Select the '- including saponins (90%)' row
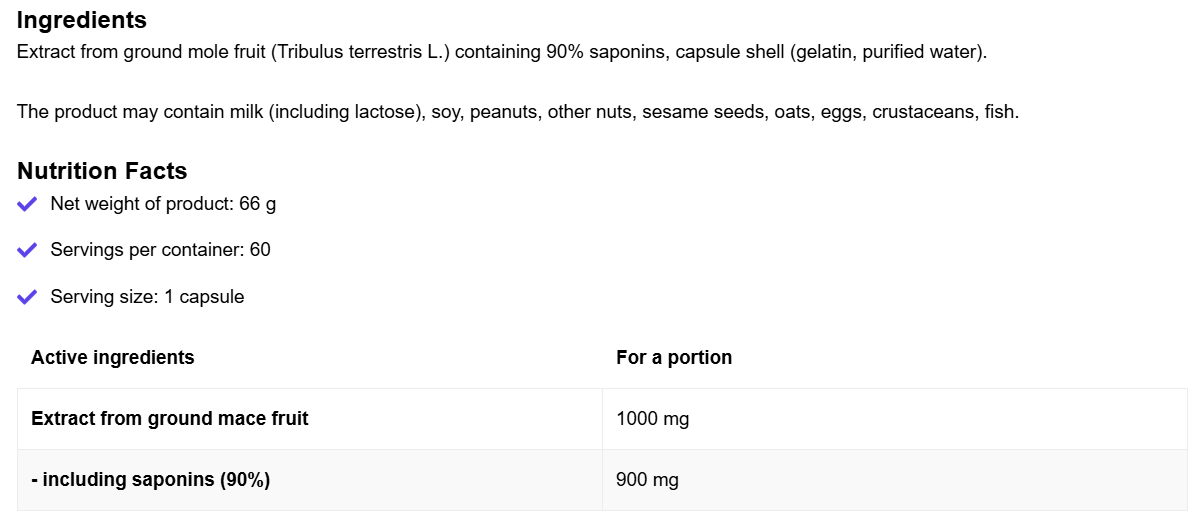Image resolution: width=1196 pixels, height=524 pixels. click(150, 480)
